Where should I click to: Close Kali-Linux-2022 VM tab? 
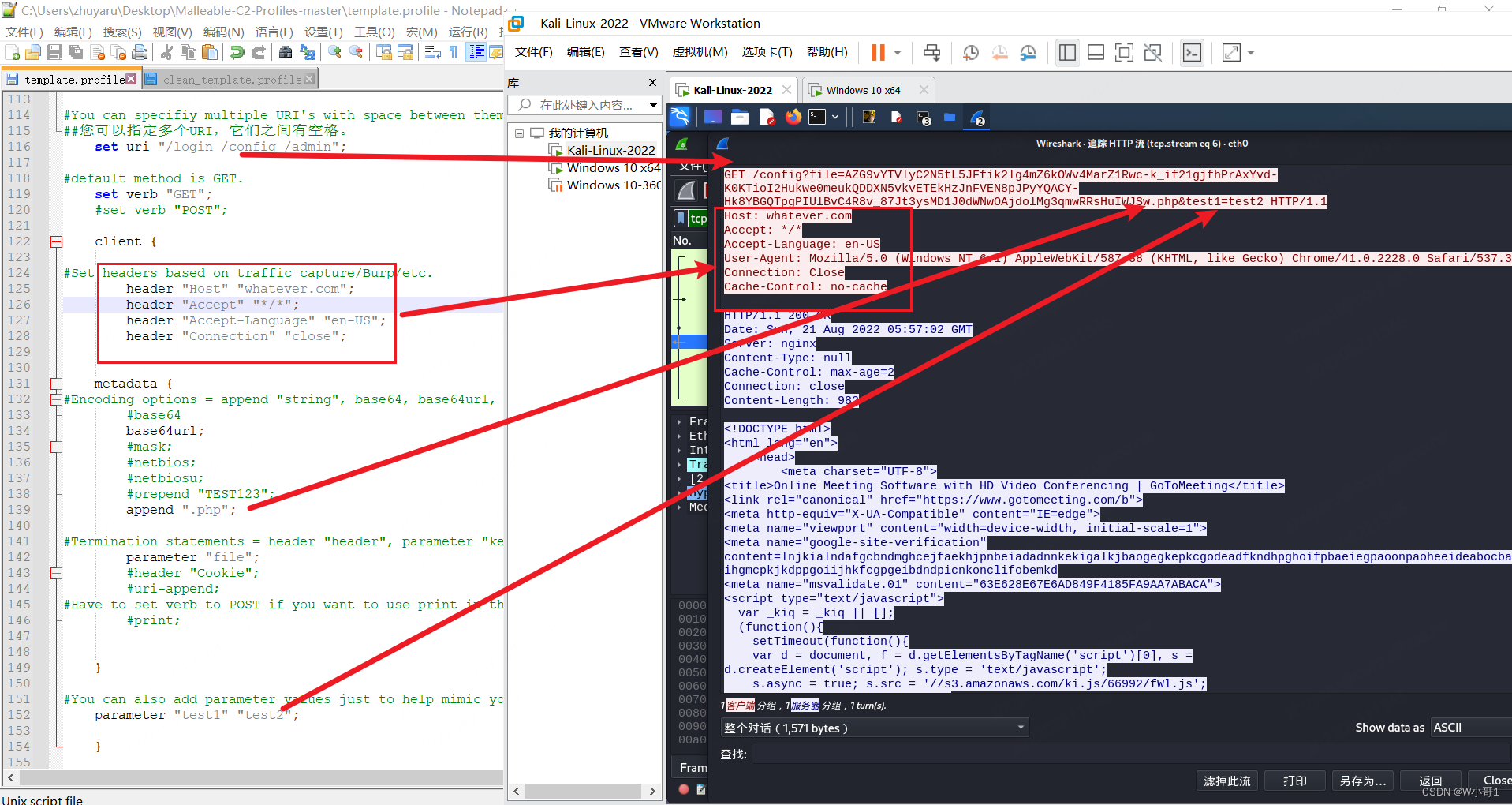pyautogui.click(x=786, y=90)
